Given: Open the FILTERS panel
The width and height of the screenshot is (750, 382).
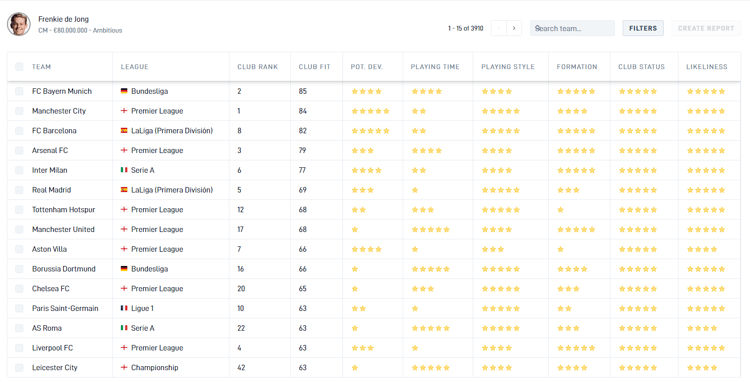Looking at the screenshot, I should [x=643, y=28].
